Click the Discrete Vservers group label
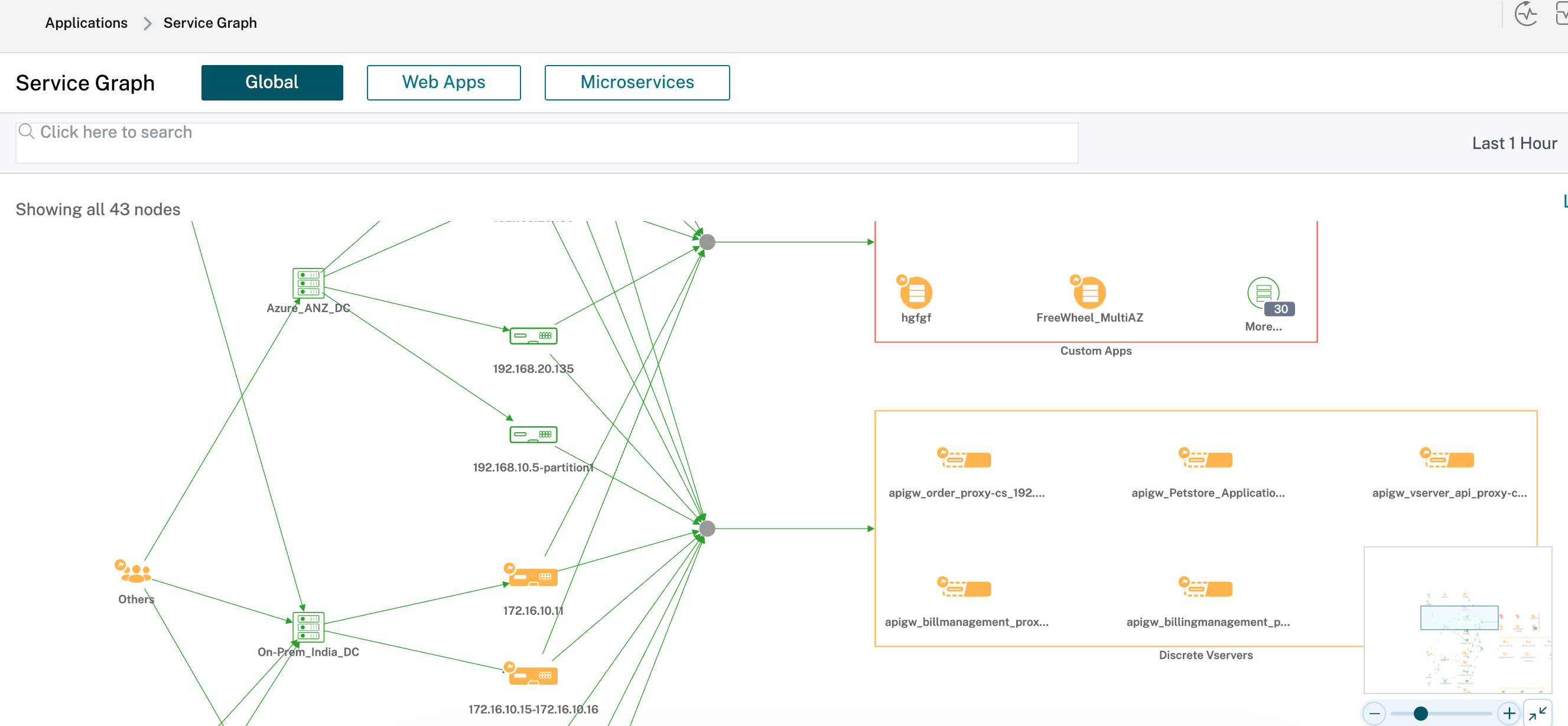This screenshot has width=1568, height=726. tap(1205, 655)
